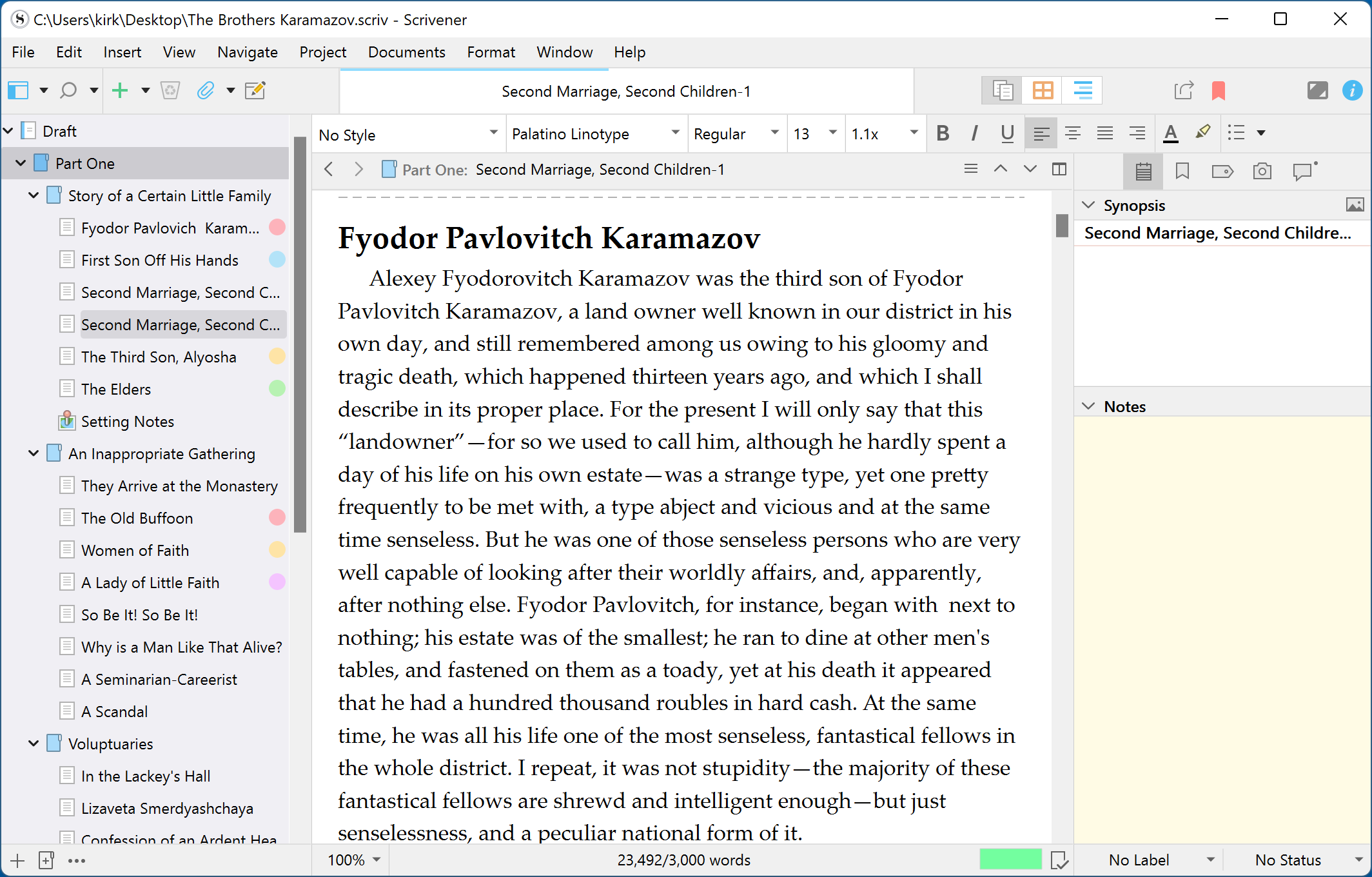
Task: Click the green word count progress bar
Action: 1010,859
